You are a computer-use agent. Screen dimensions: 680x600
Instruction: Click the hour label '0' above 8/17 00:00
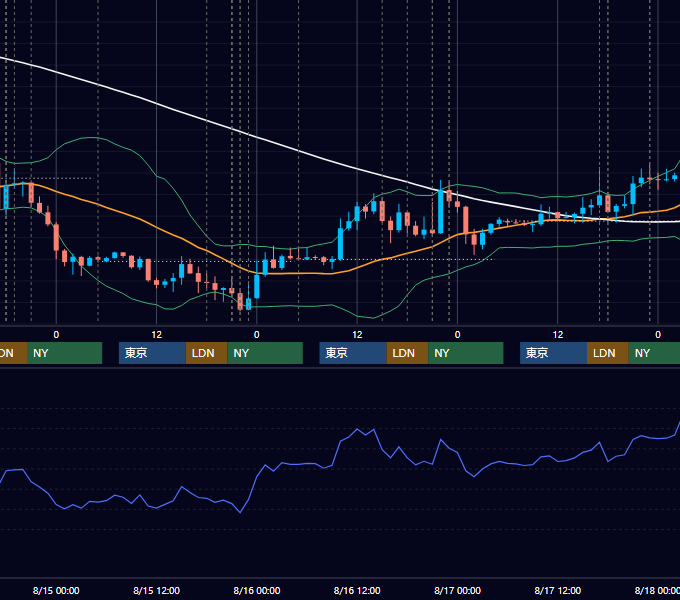[457, 335]
